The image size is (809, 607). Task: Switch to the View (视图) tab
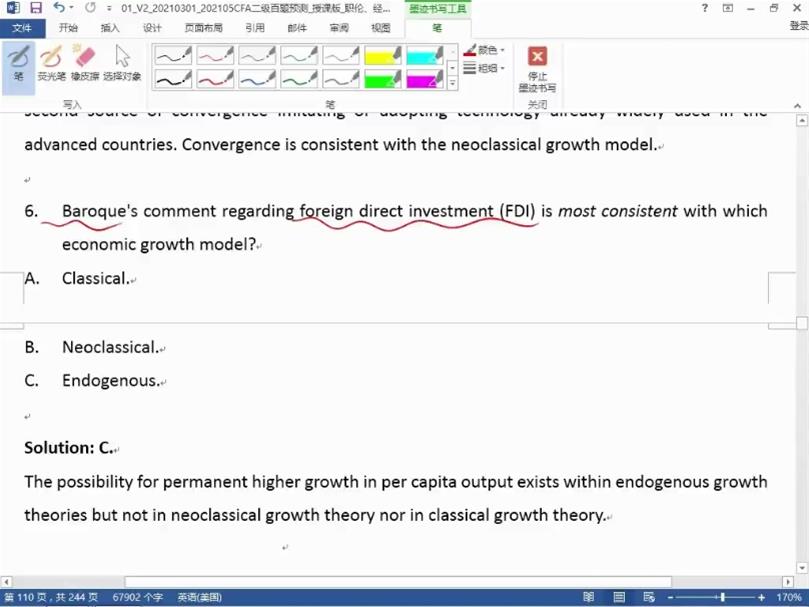click(381, 28)
